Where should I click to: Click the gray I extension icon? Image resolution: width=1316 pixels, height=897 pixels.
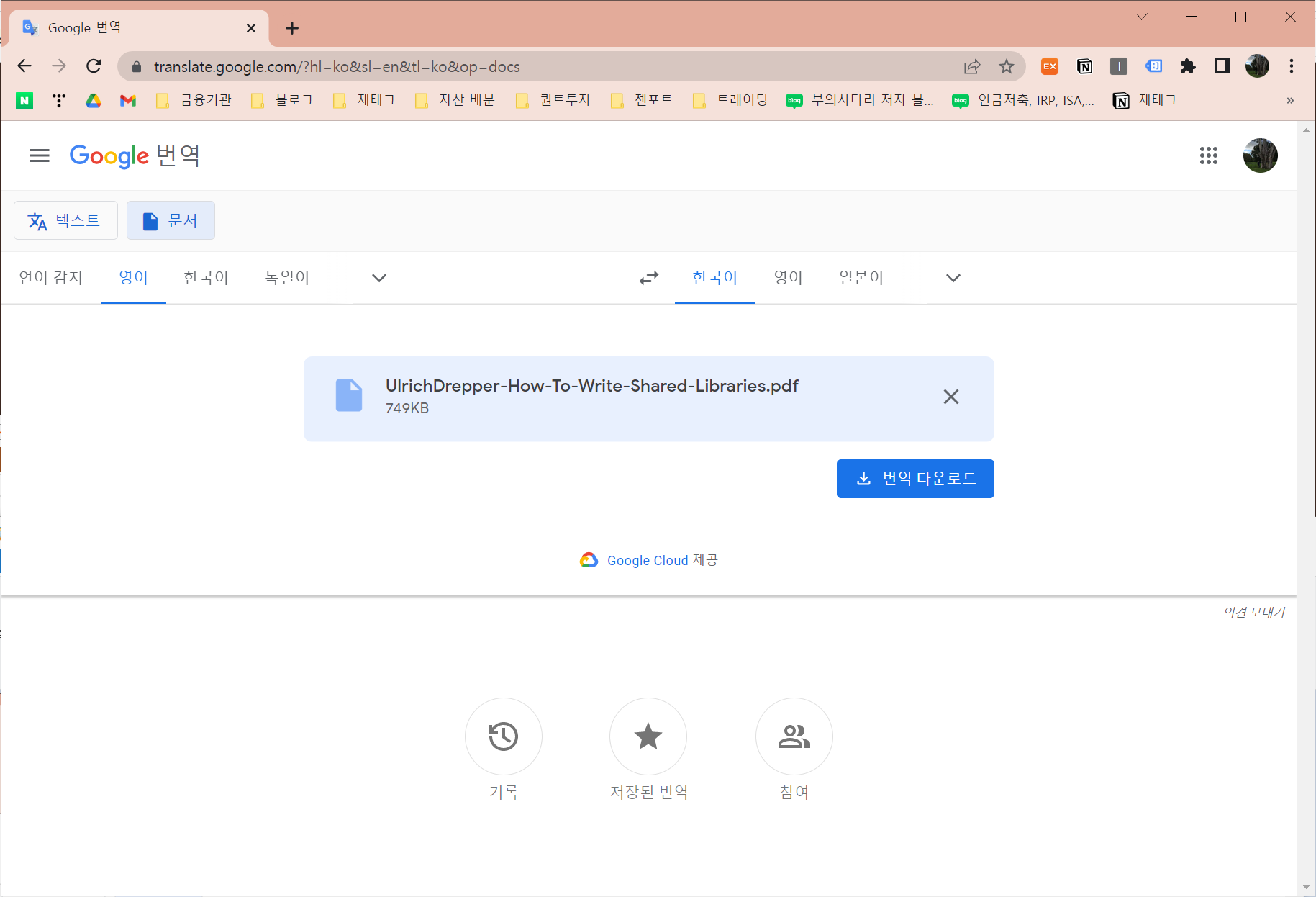pos(1119,66)
